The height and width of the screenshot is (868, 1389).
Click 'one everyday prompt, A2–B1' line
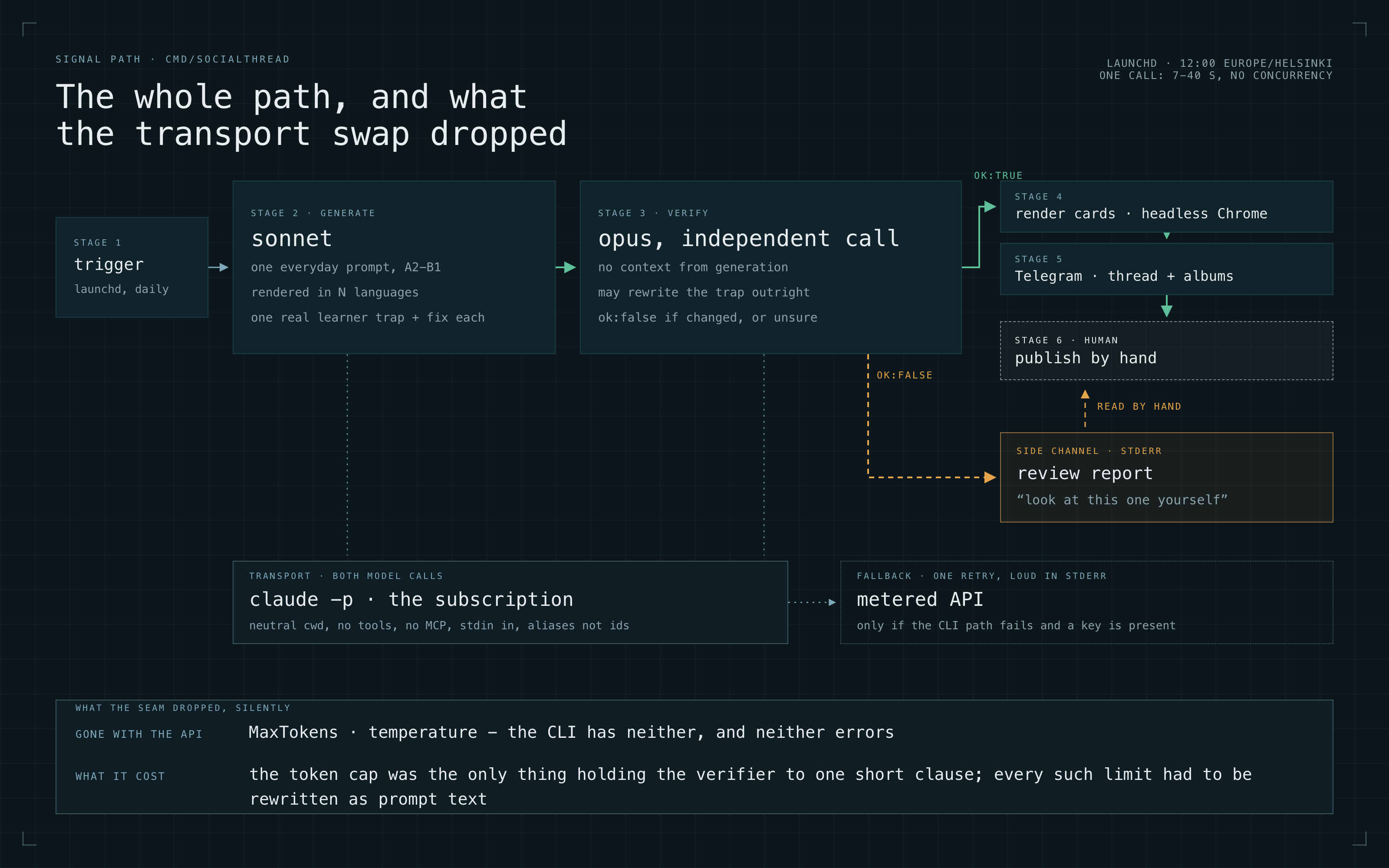346,267
